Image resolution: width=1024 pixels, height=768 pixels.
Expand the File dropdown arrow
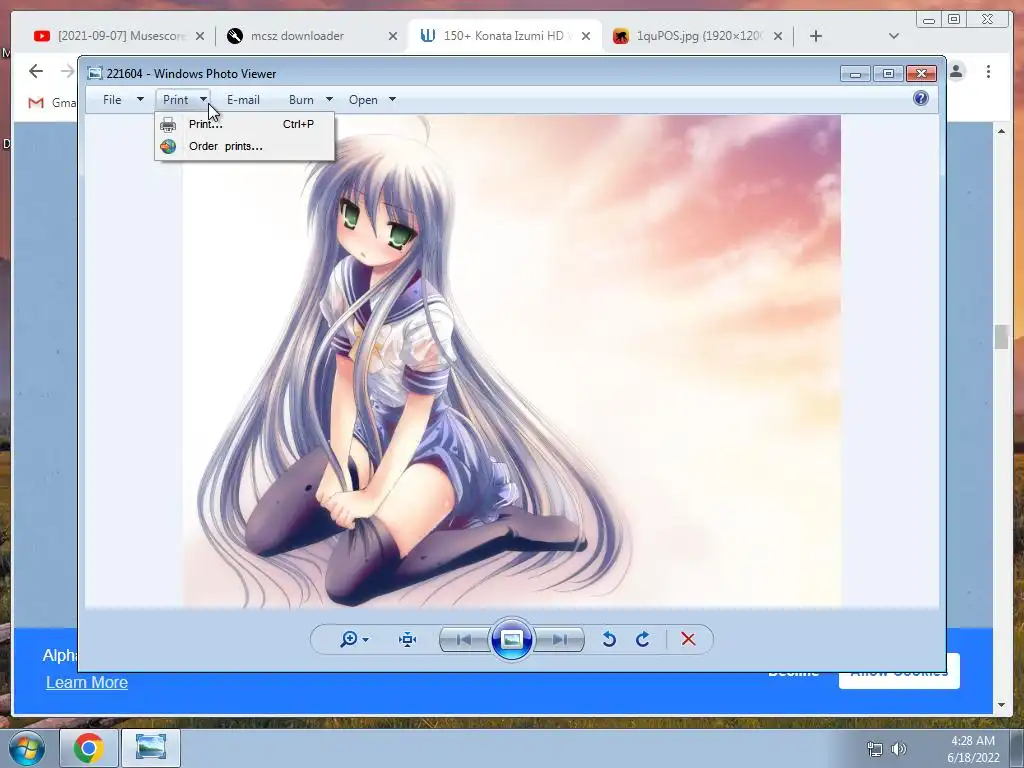pos(140,99)
